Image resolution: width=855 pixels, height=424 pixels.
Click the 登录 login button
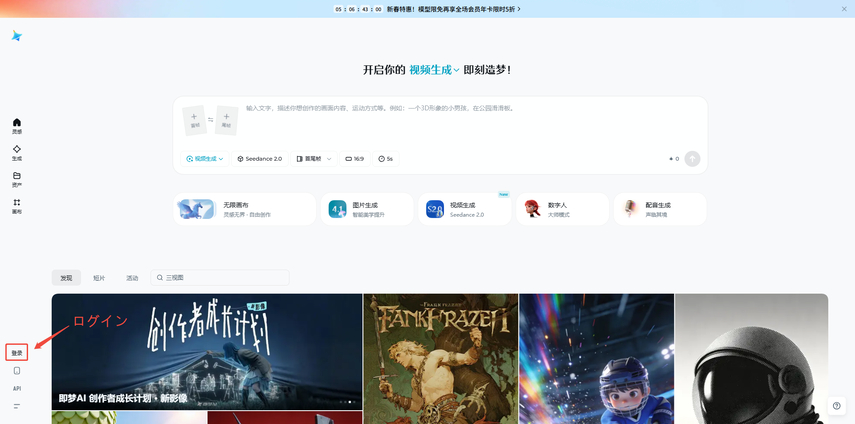tap(17, 353)
